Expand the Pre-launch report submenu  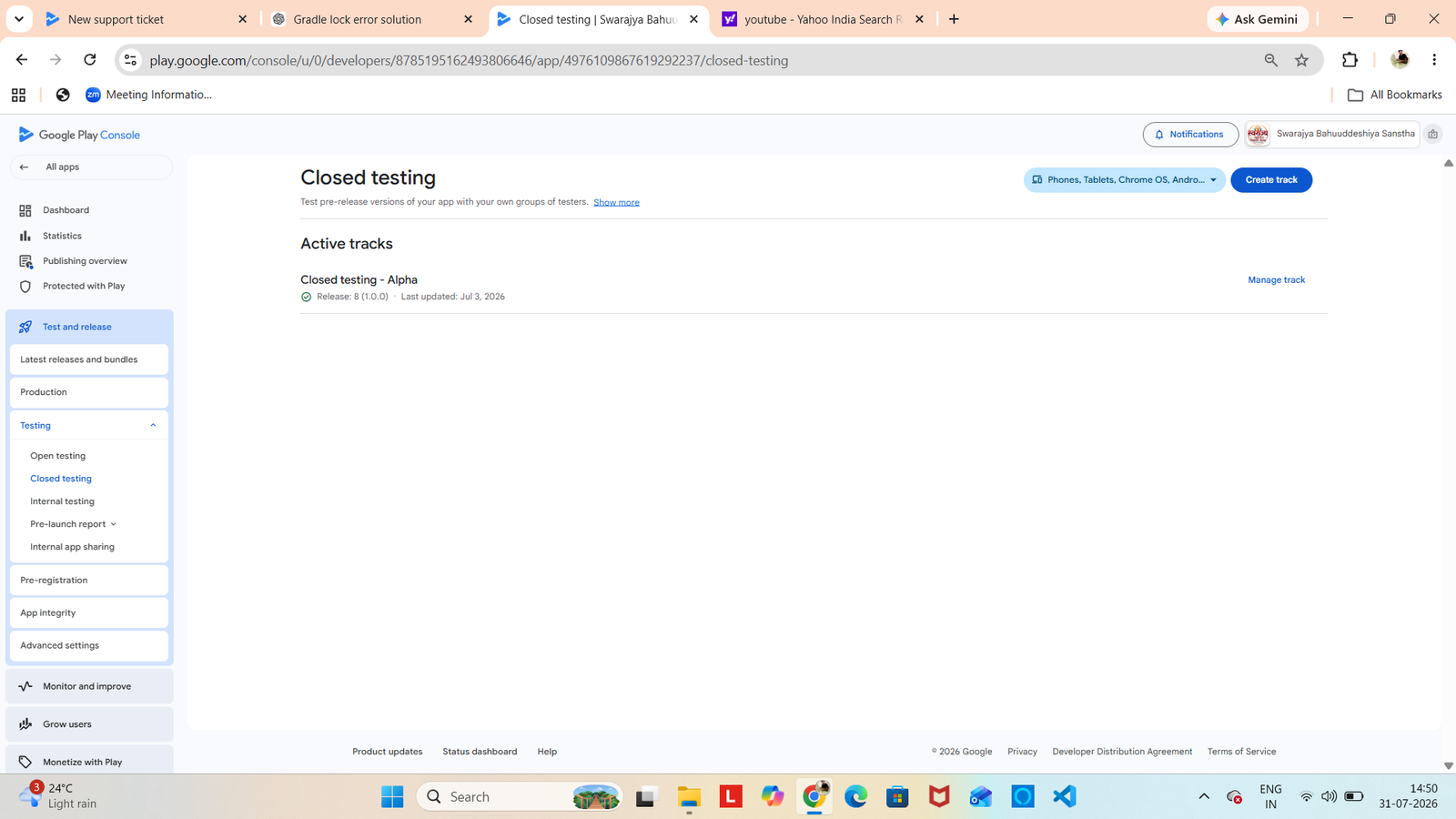point(114,524)
